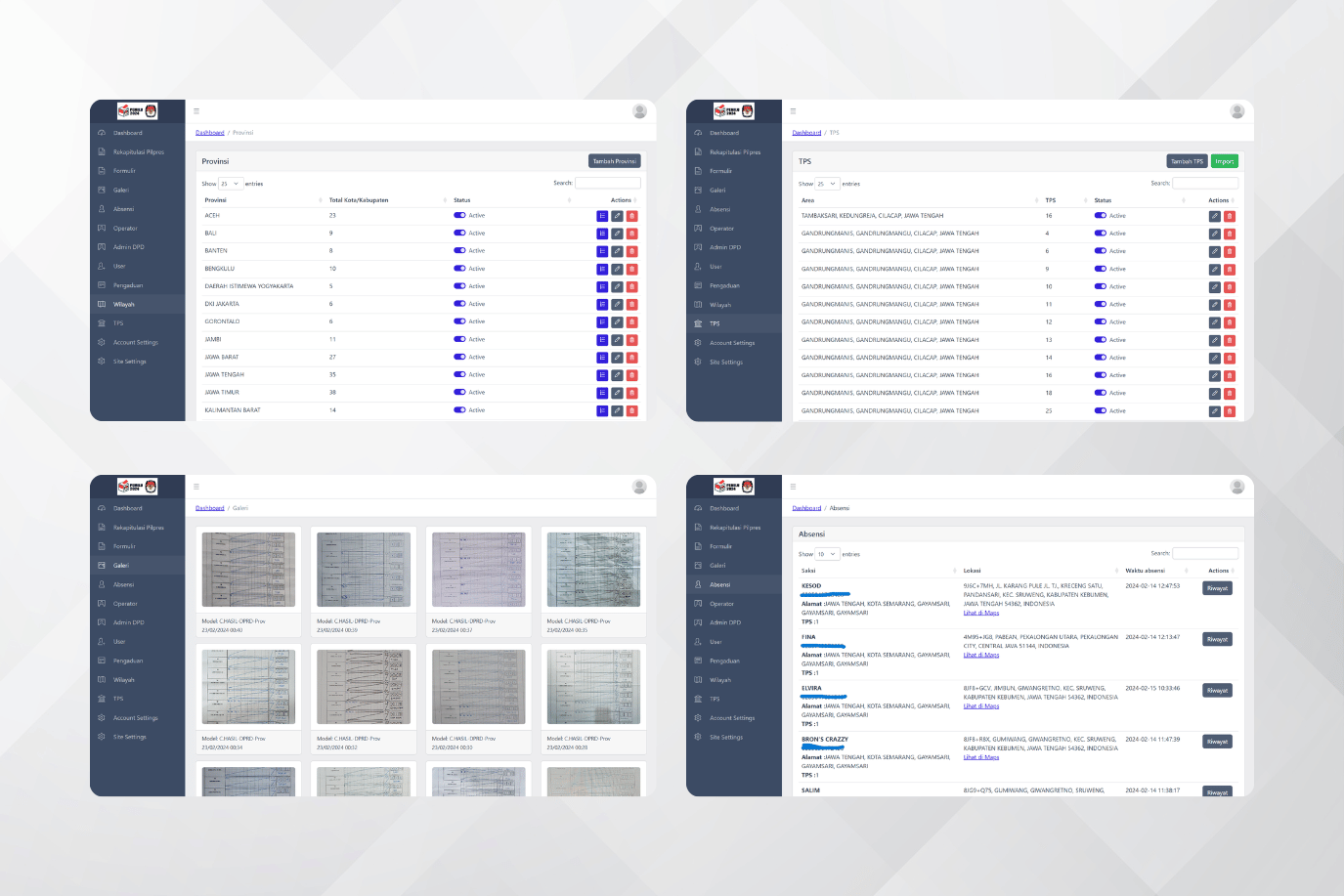The image size is (1344, 896).
Task: Open user avatar in Provinsi window header
Action: tap(639, 111)
